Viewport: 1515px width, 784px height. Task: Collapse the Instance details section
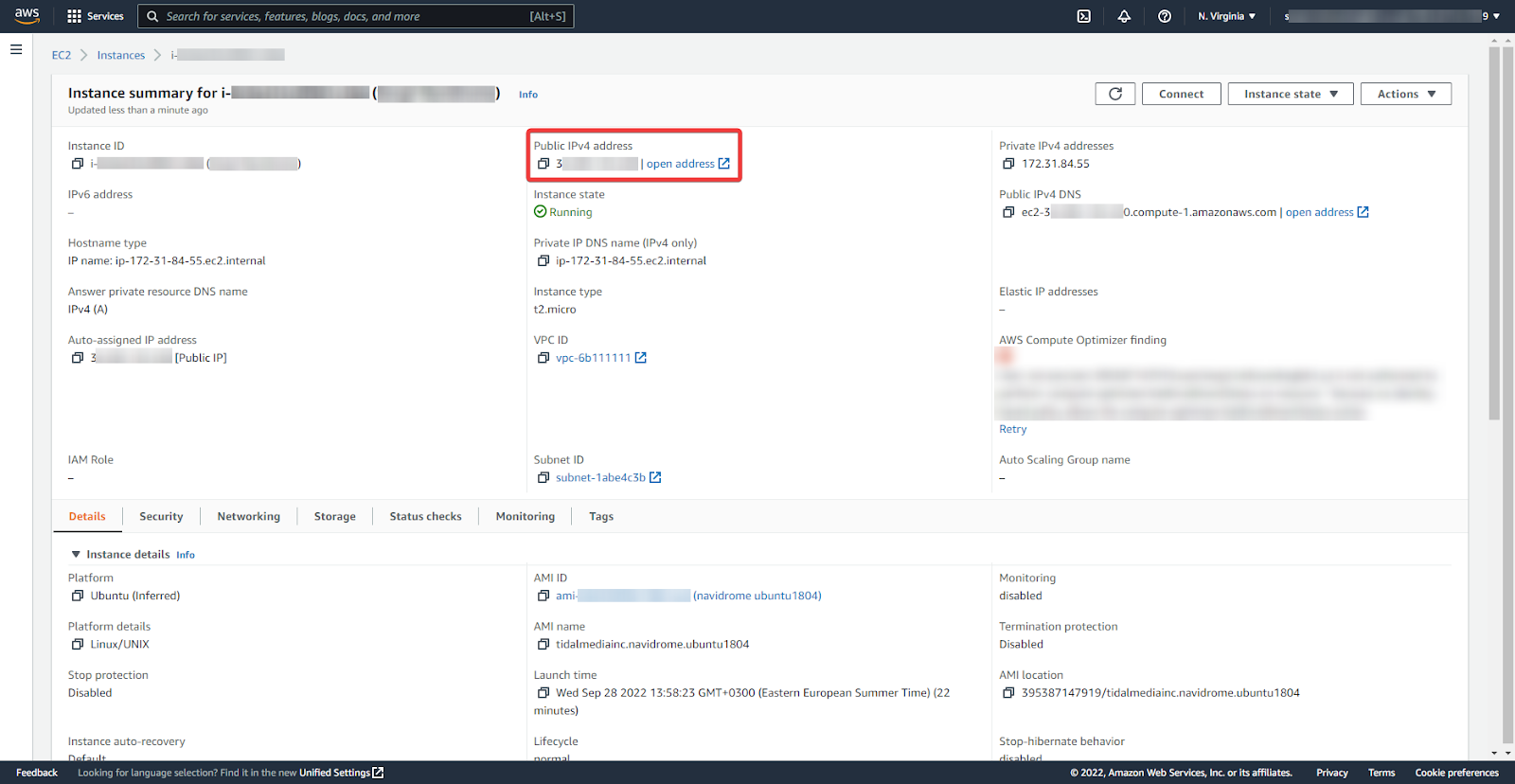coord(76,555)
